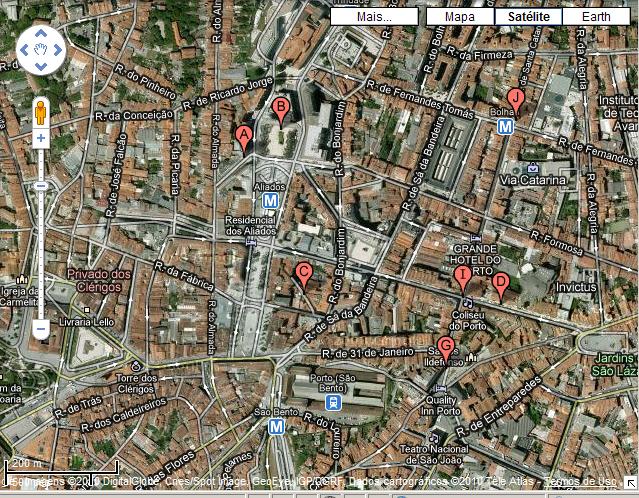Select the Satélite map type

[x=528, y=17]
